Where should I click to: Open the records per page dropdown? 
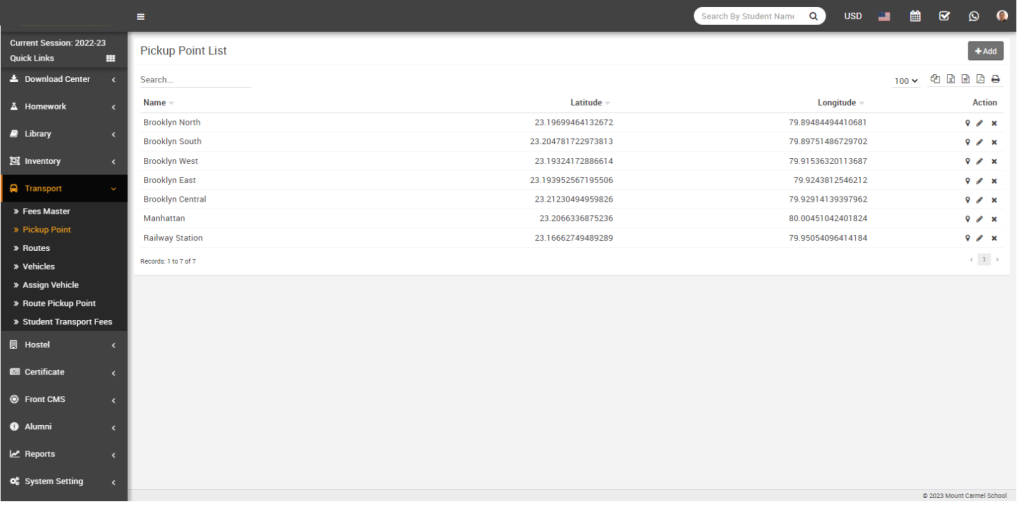tap(906, 80)
